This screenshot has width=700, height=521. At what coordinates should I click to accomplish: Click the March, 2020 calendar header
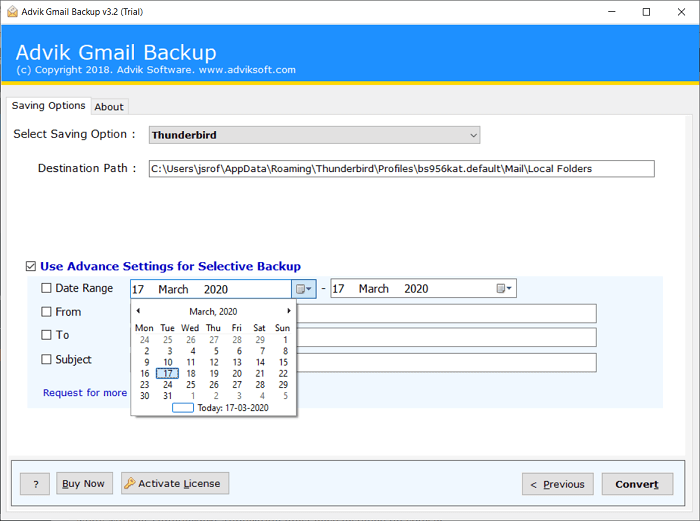point(213,312)
